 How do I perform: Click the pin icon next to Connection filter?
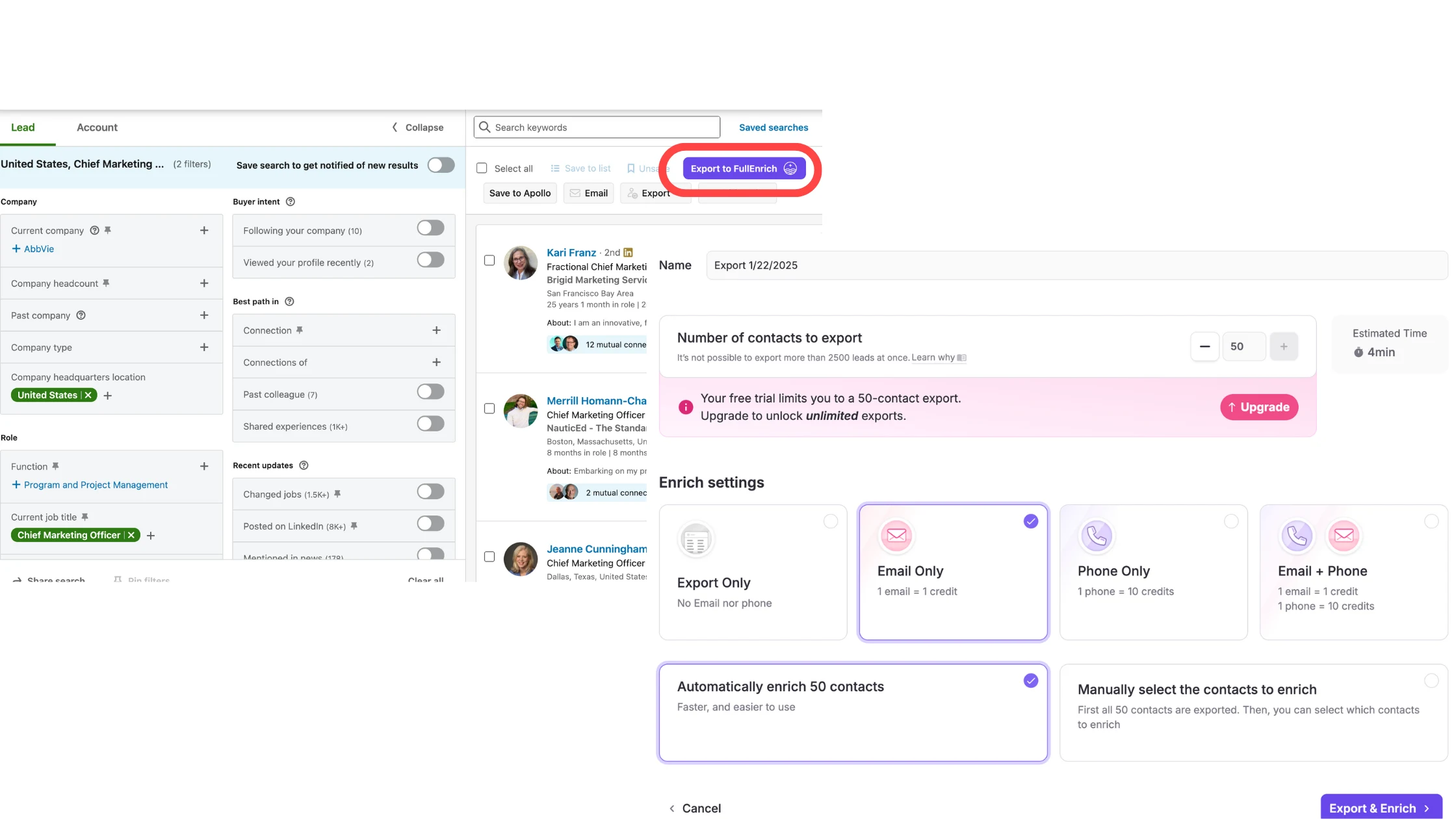(x=300, y=330)
